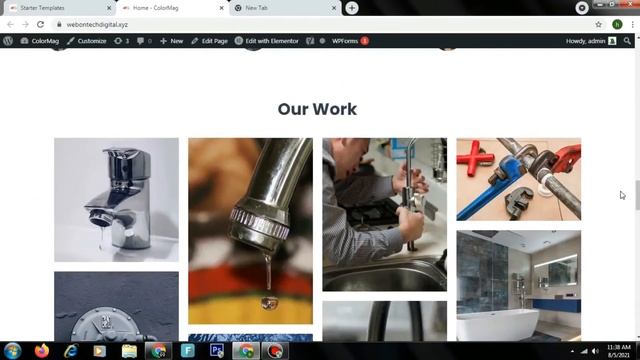640x360 pixels.
Task: Close the New Tab browser tab
Action: (334, 8)
